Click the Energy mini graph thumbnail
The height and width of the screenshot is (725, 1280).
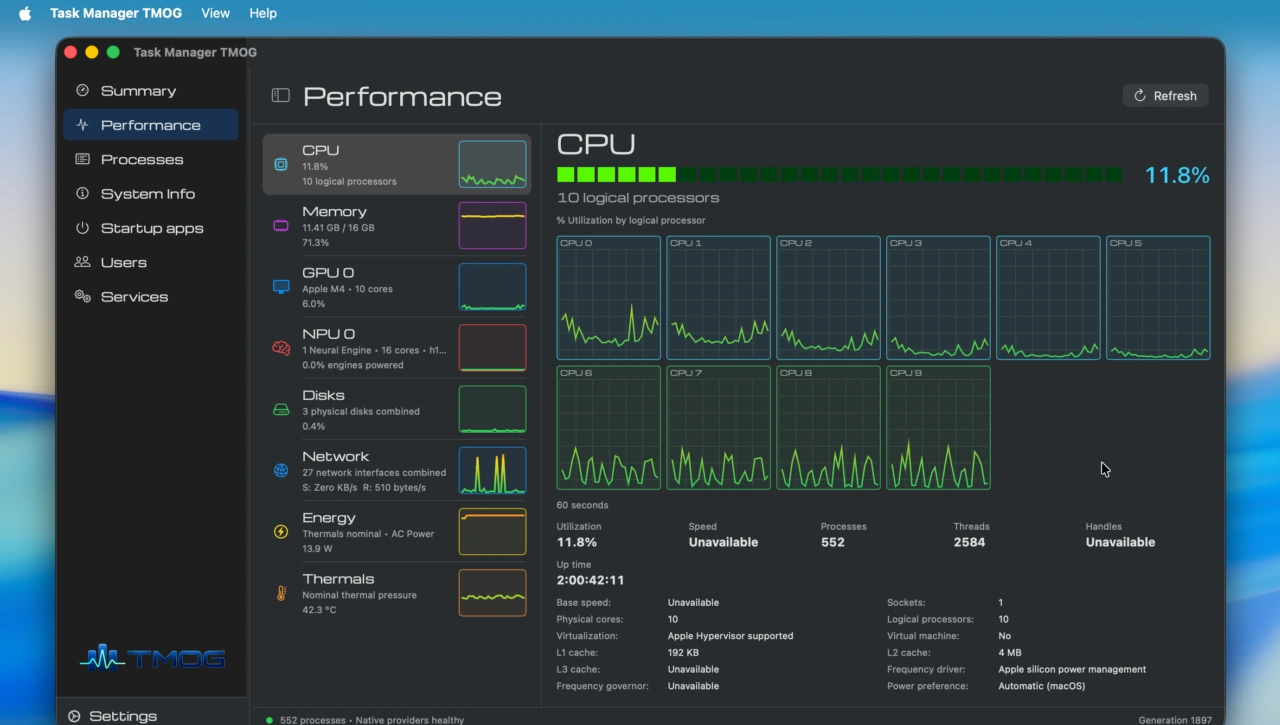[492, 531]
